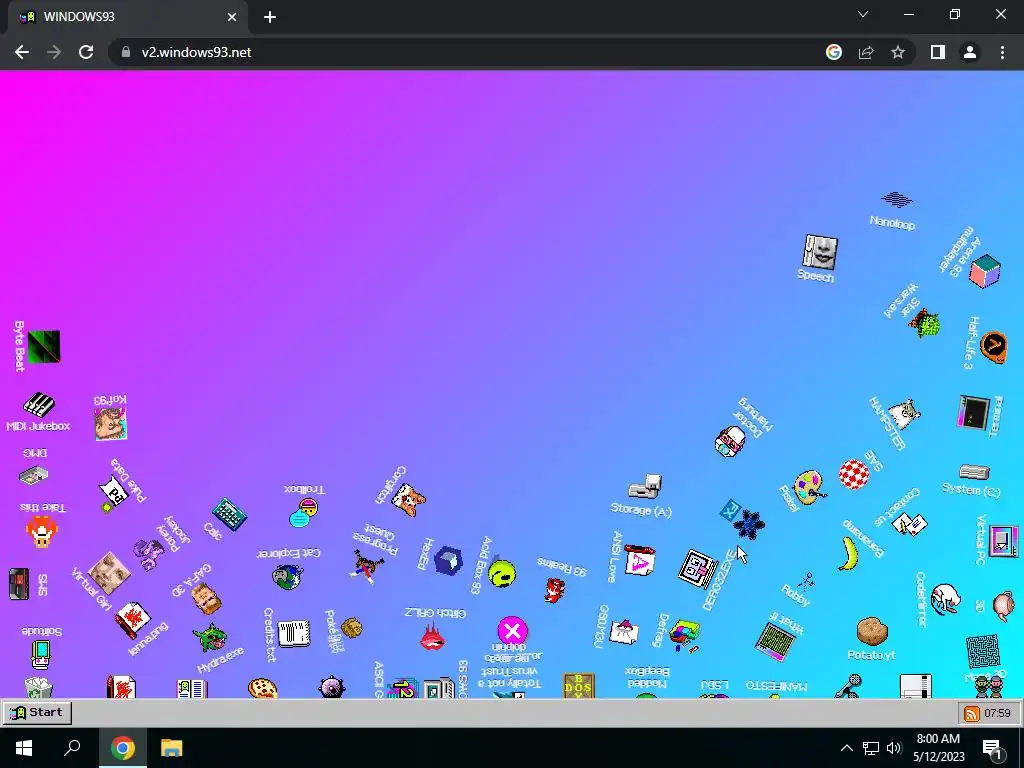Launch the Calc calculator icon
This screenshot has width=1024, height=768.
[x=229, y=515]
